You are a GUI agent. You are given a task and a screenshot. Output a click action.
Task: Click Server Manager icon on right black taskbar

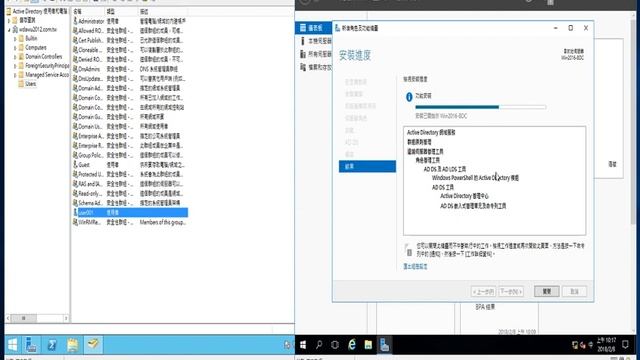point(384,345)
